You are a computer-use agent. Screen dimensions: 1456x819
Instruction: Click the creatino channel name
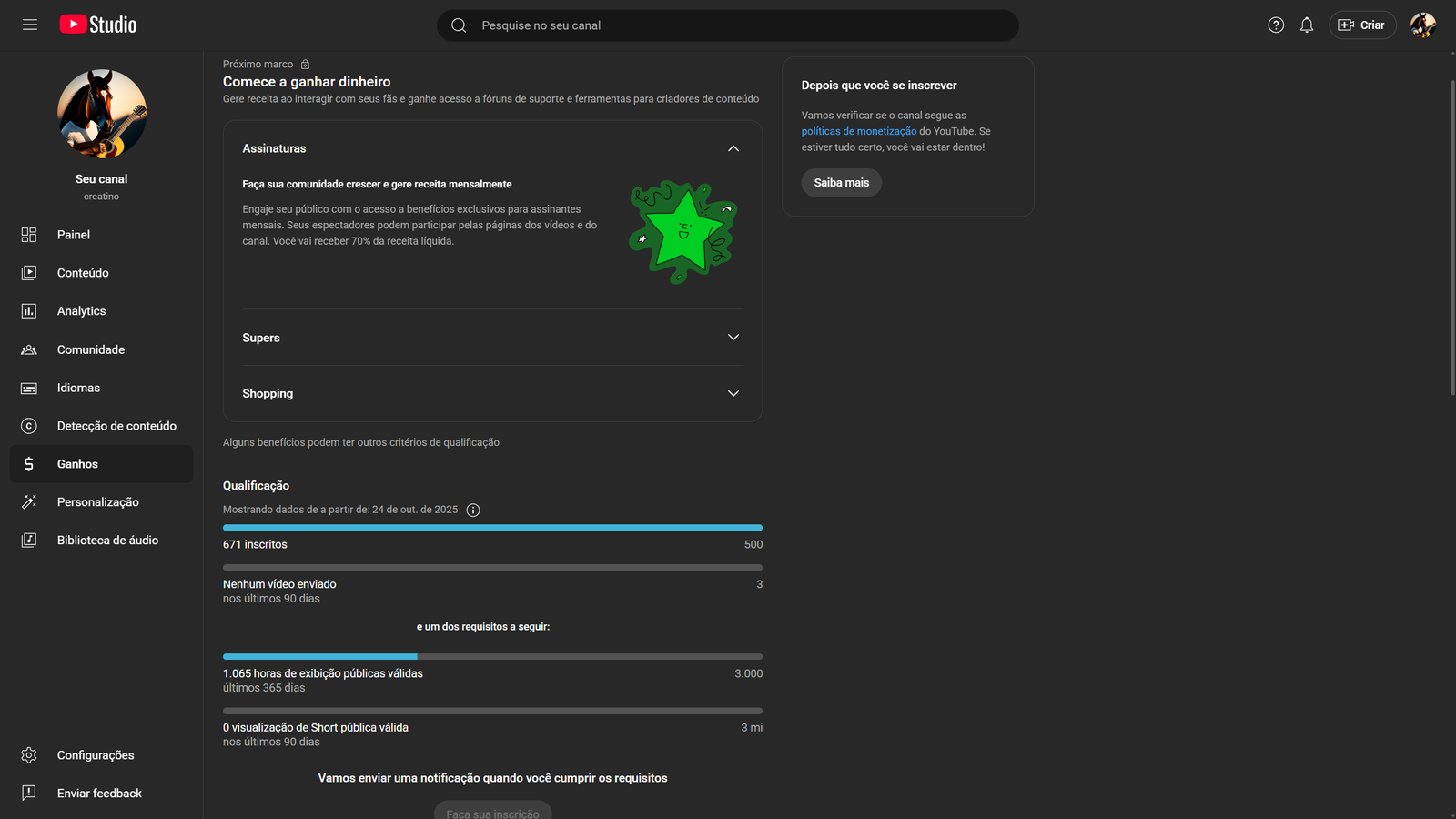point(101,197)
